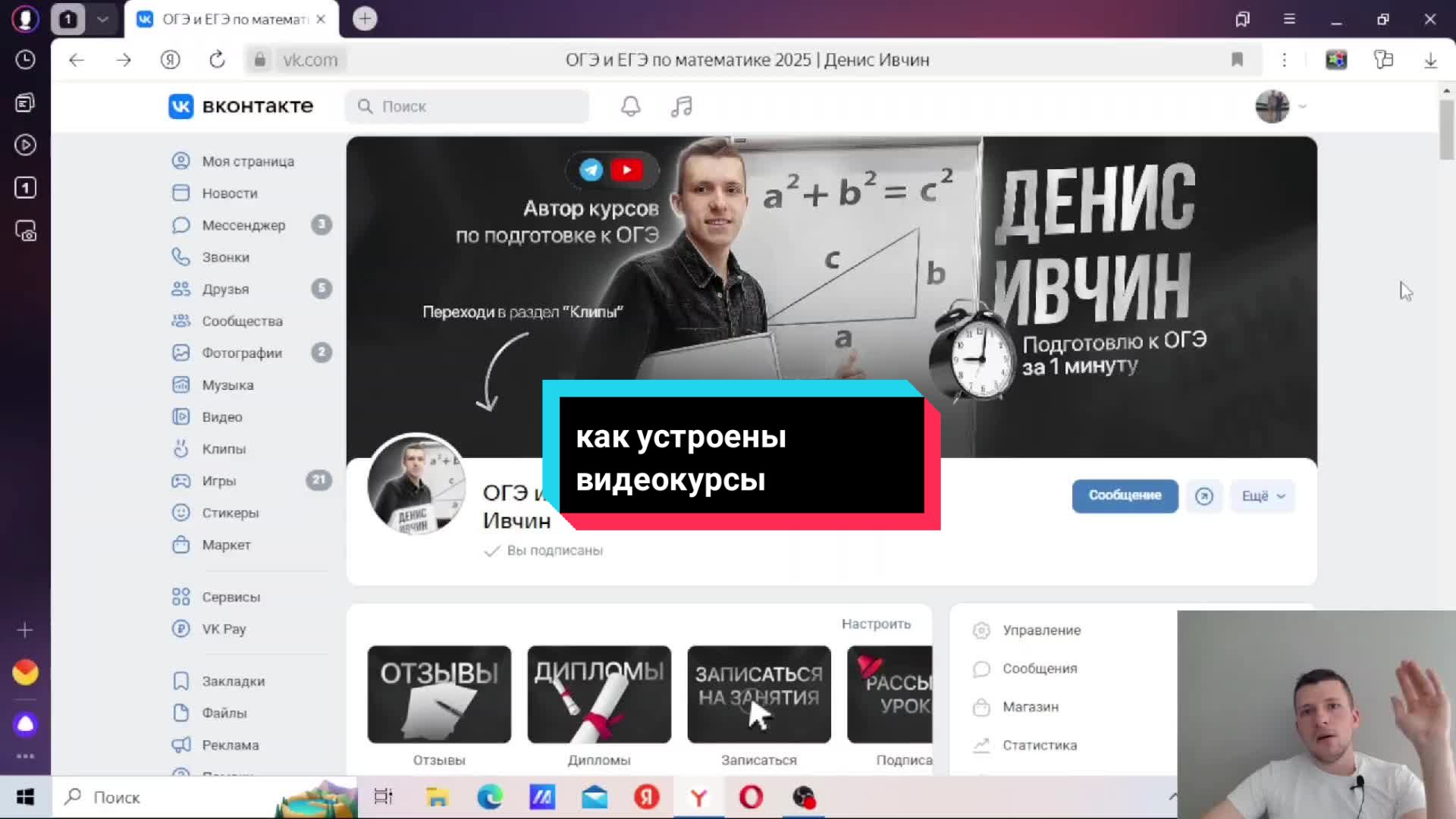
Task: Bookmark this page
Action: pos(1237,60)
